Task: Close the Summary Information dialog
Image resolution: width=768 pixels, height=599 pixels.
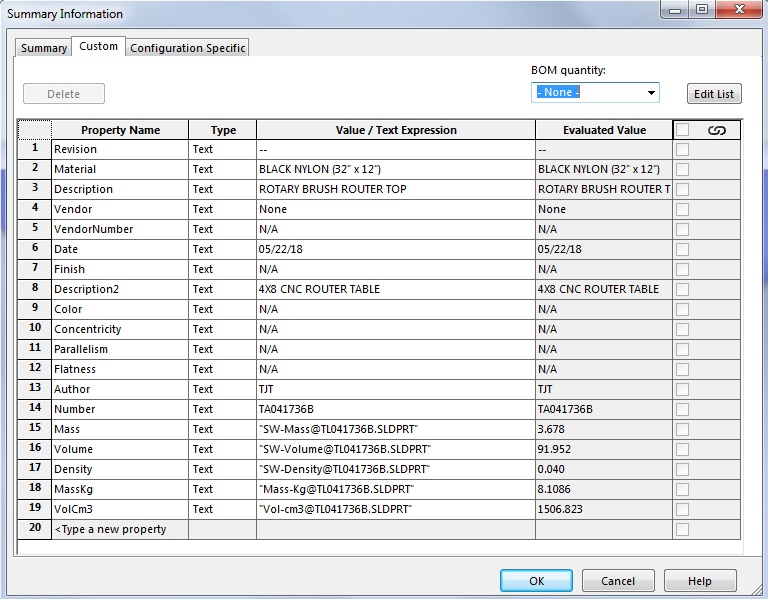Action: click(x=740, y=10)
